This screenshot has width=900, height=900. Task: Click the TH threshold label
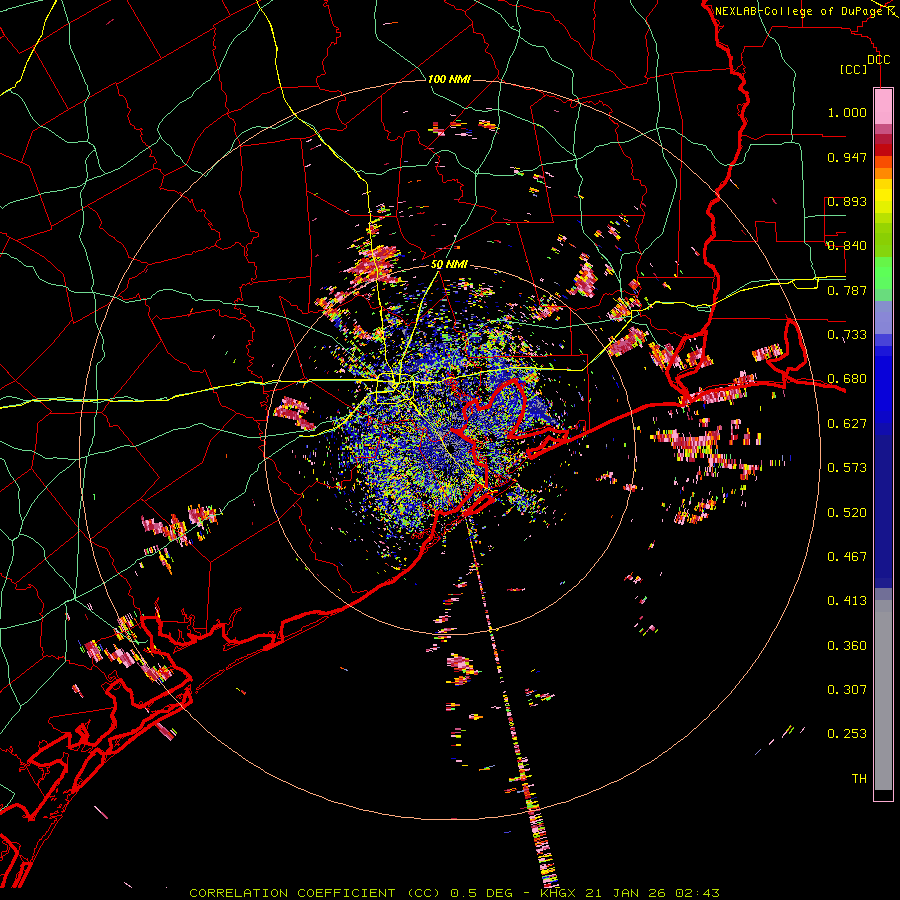pos(859,779)
